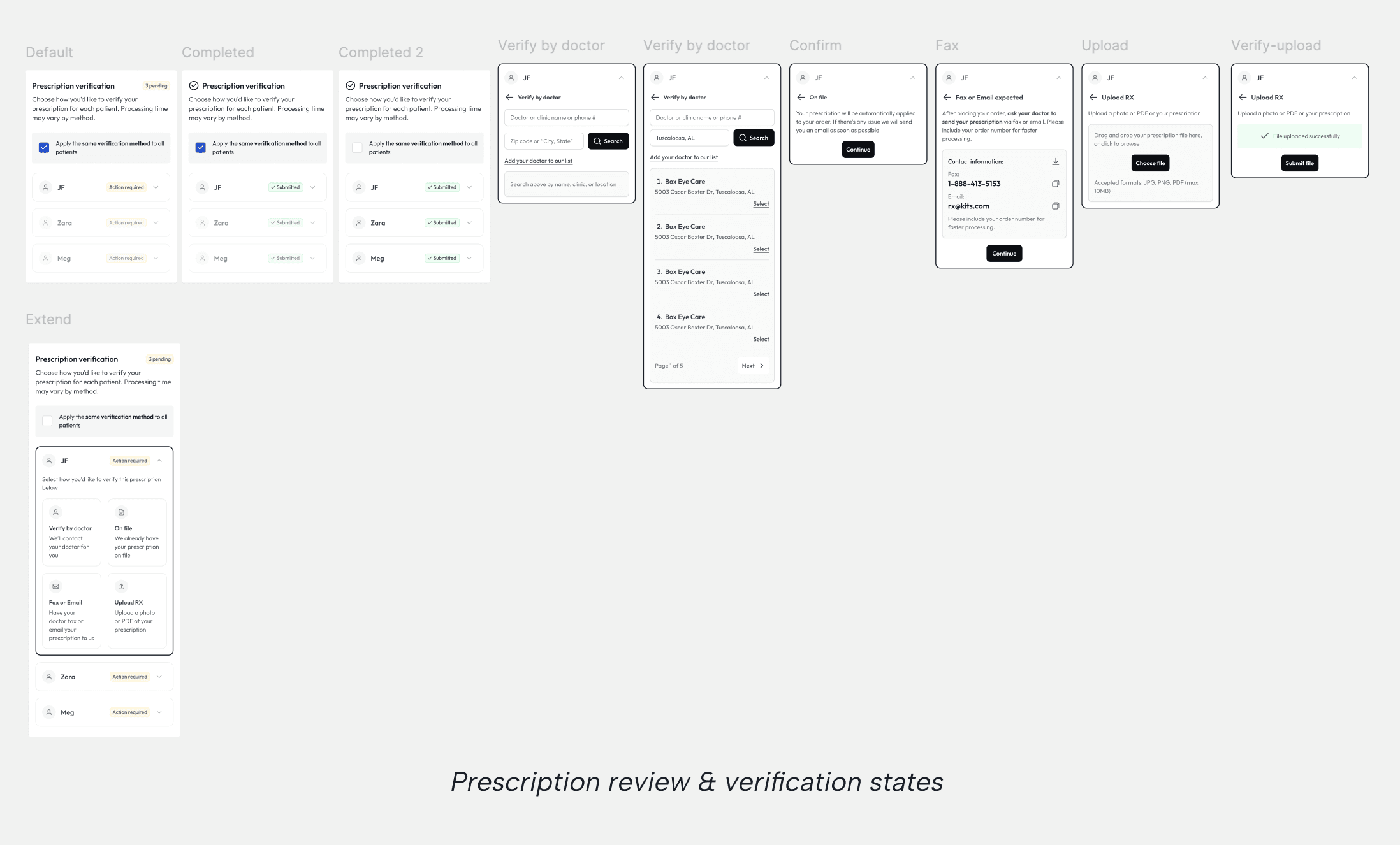Viewport: 1400px width, 845px height.
Task: Enable same verification method in Completed 2
Action: click(x=357, y=148)
